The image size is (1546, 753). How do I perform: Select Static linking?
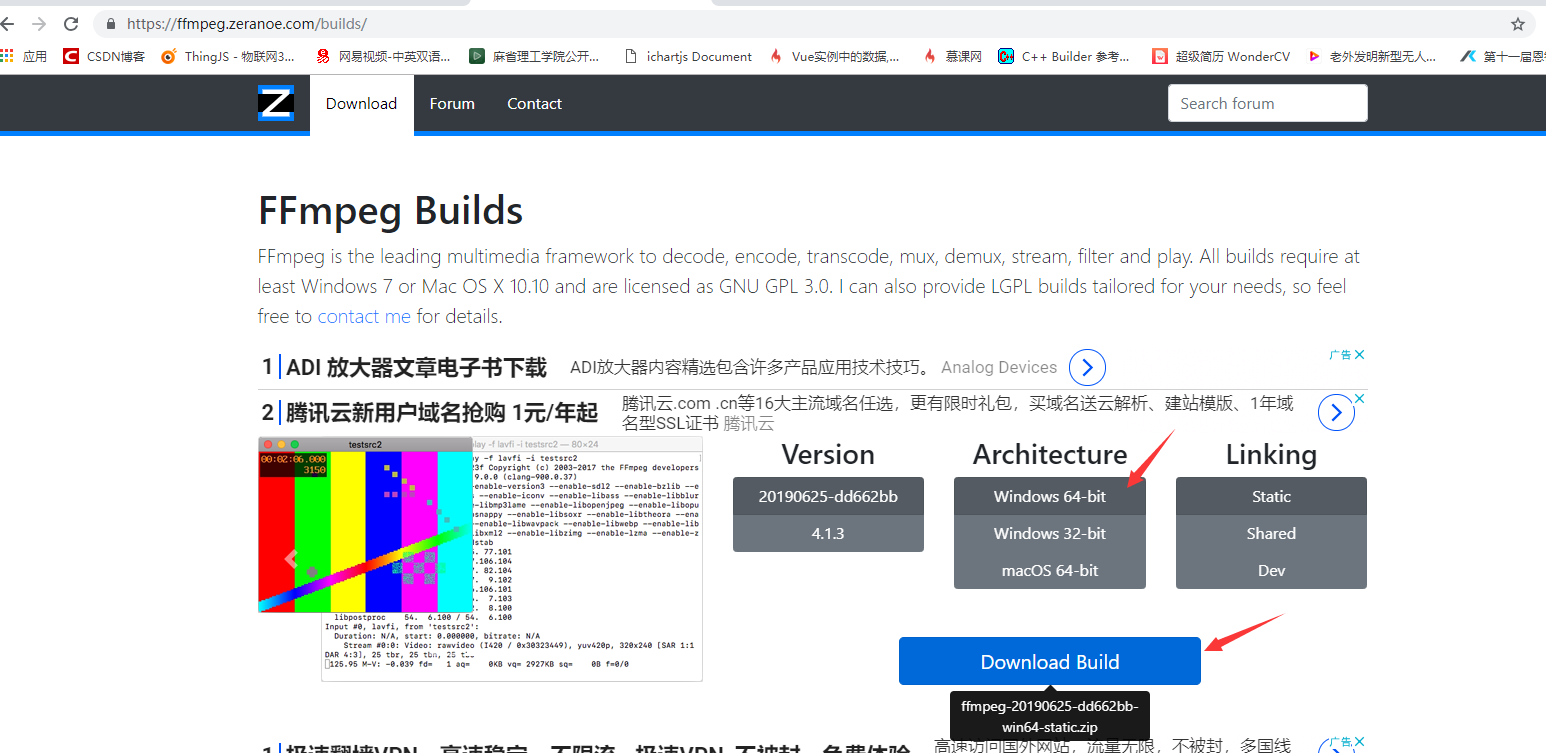[1271, 496]
